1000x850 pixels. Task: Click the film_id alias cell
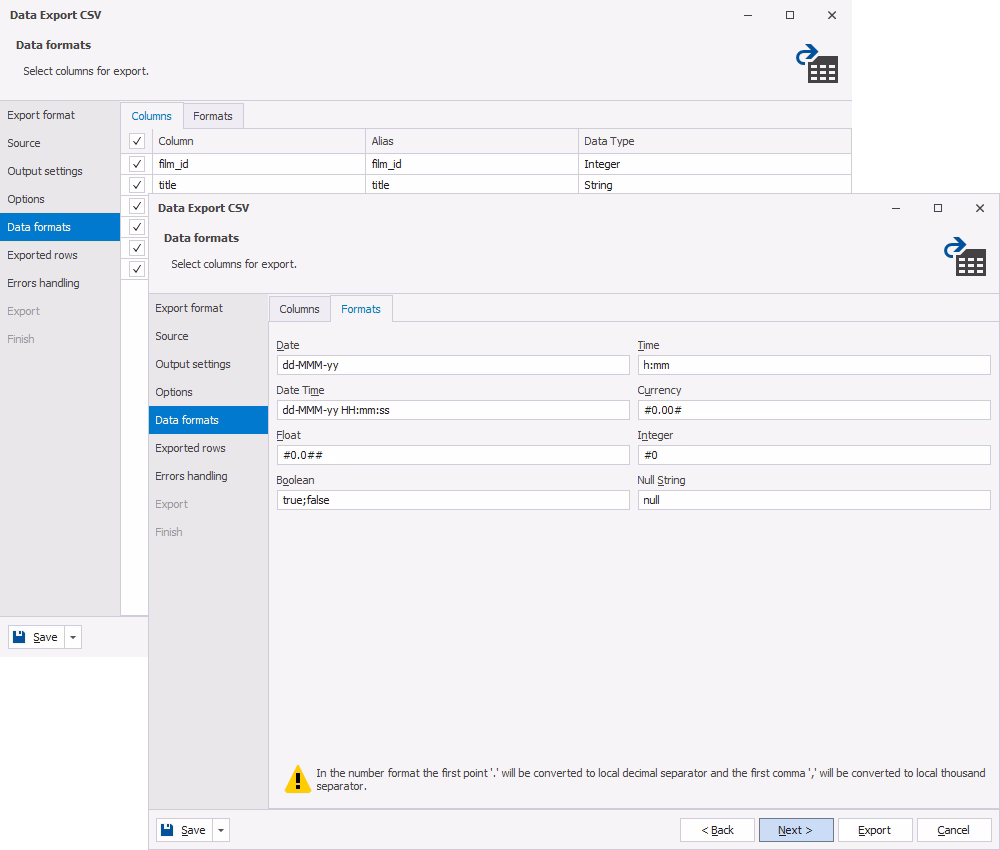click(x=472, y=164)
